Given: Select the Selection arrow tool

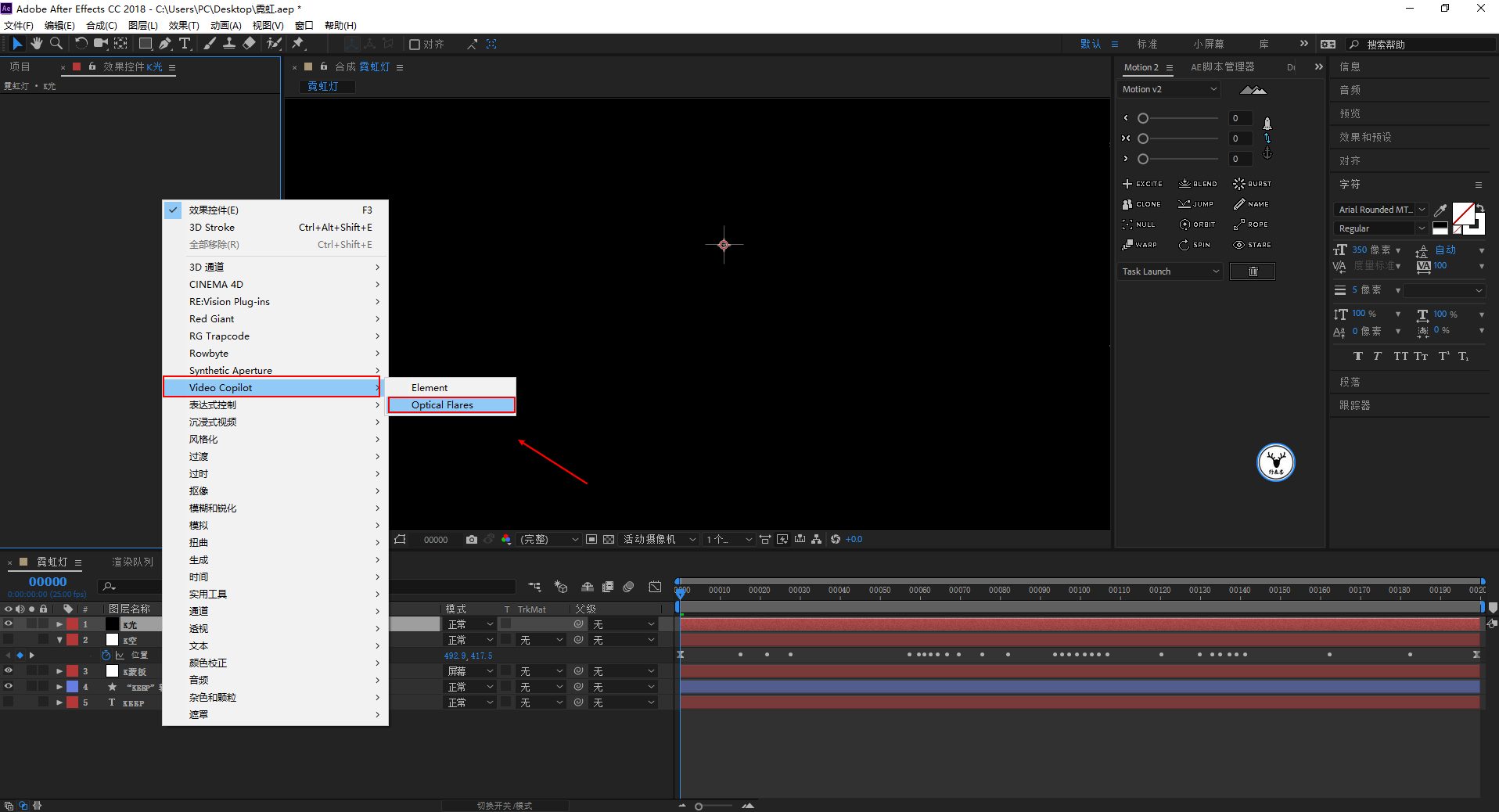Looking at the screenshot, I should point(17,44).
